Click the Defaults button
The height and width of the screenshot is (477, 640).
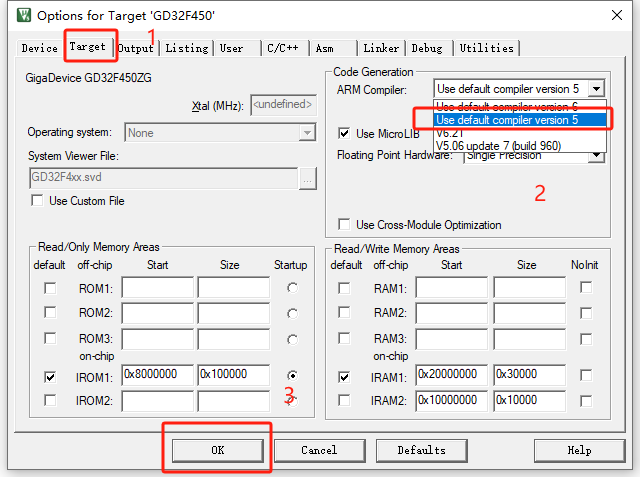pos(421,450)
